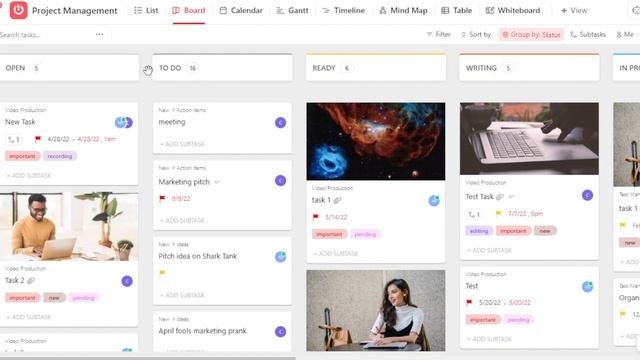Open Group by: Status dropdown
Screen dimensions: 640x360
tap(531, 35)
